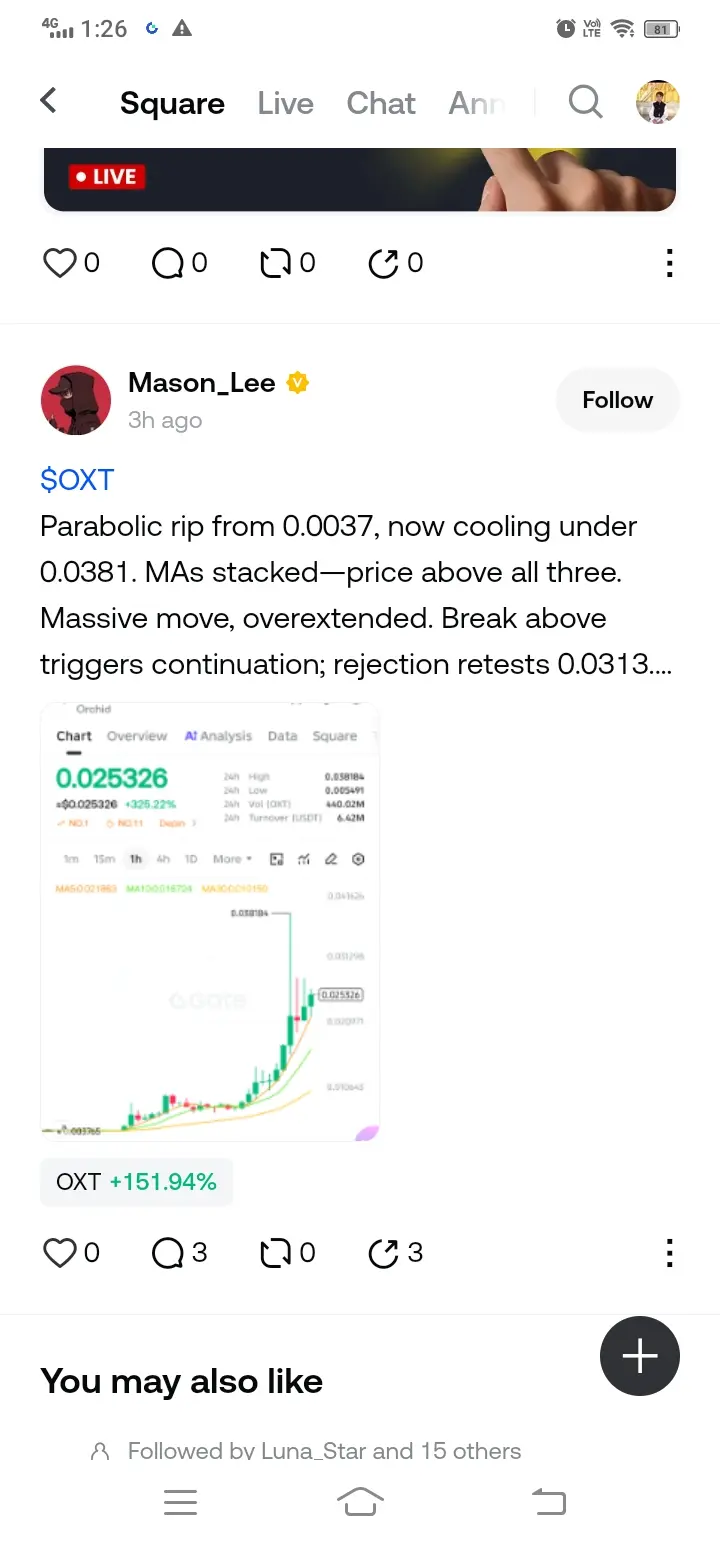Share Mason_Lee's post via share icon
This screenshot has width=720, height=1544.
point(383,1252)
